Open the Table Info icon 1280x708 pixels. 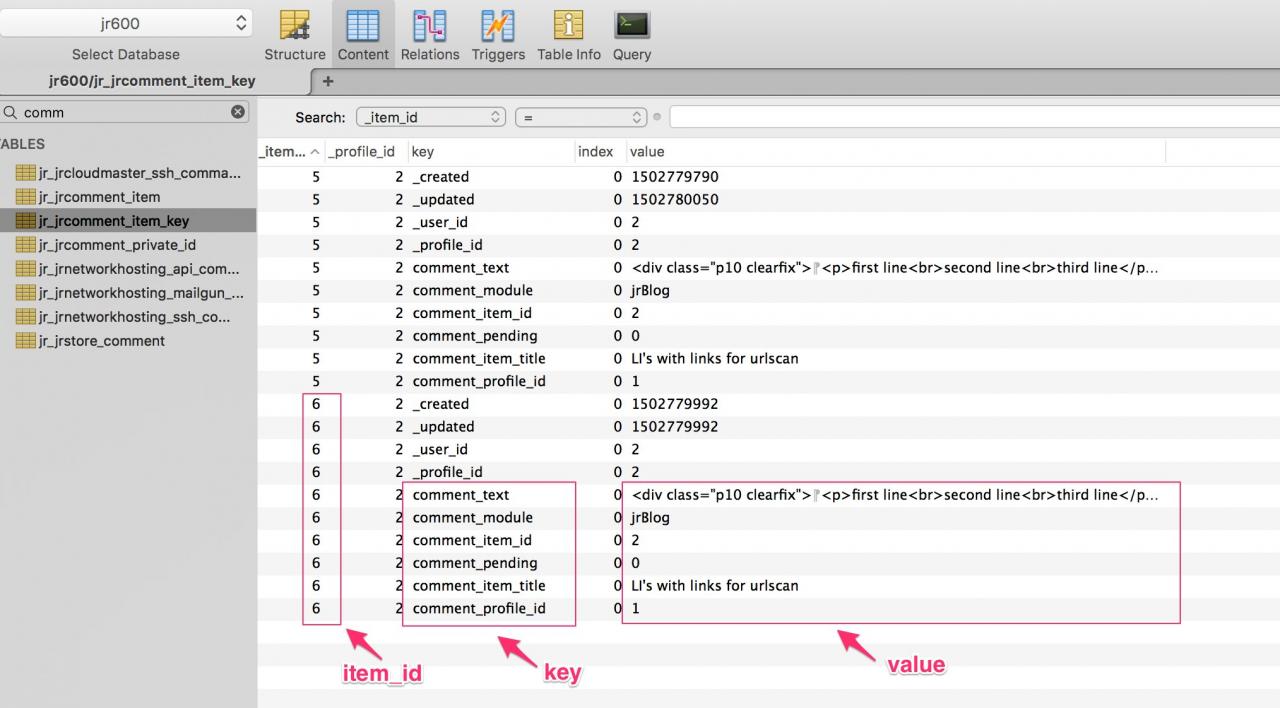[x=568, y=27]
